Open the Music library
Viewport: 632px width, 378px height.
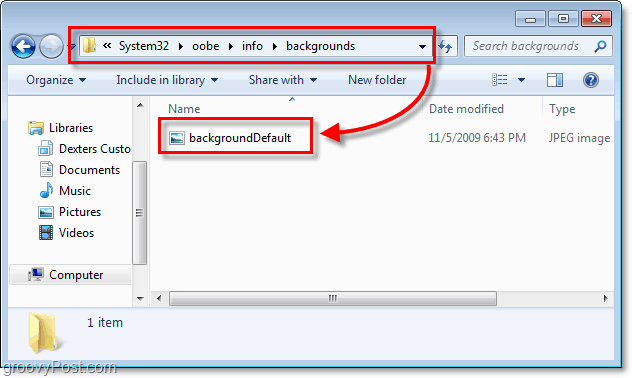[x=75, y=191]
